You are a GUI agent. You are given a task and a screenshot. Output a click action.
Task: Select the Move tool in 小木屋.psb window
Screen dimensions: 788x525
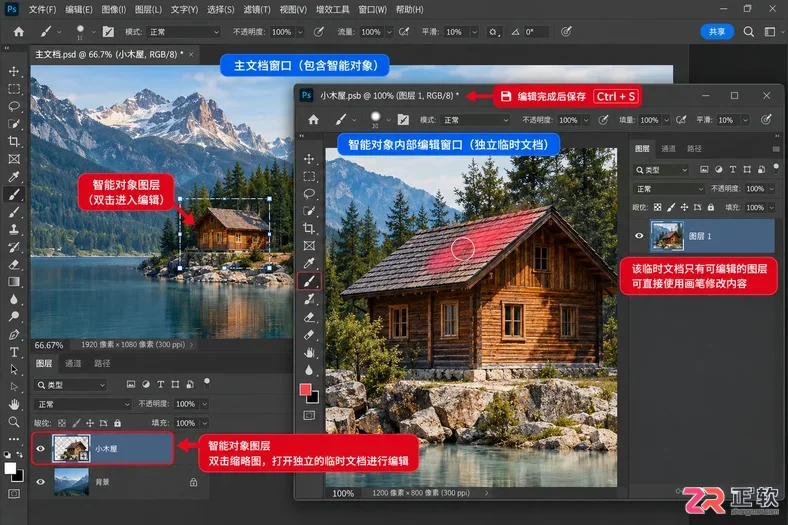point(309,159)
